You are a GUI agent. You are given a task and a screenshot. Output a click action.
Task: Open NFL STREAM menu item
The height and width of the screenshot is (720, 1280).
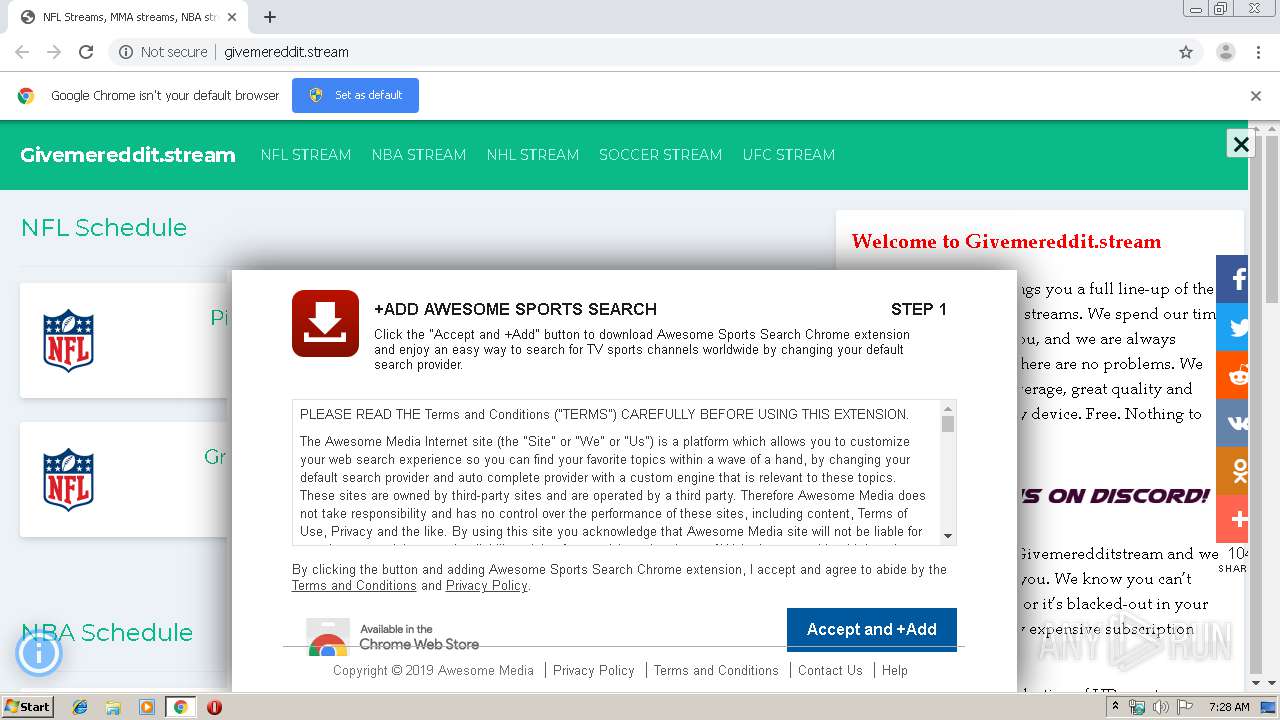tap(306, 155)
